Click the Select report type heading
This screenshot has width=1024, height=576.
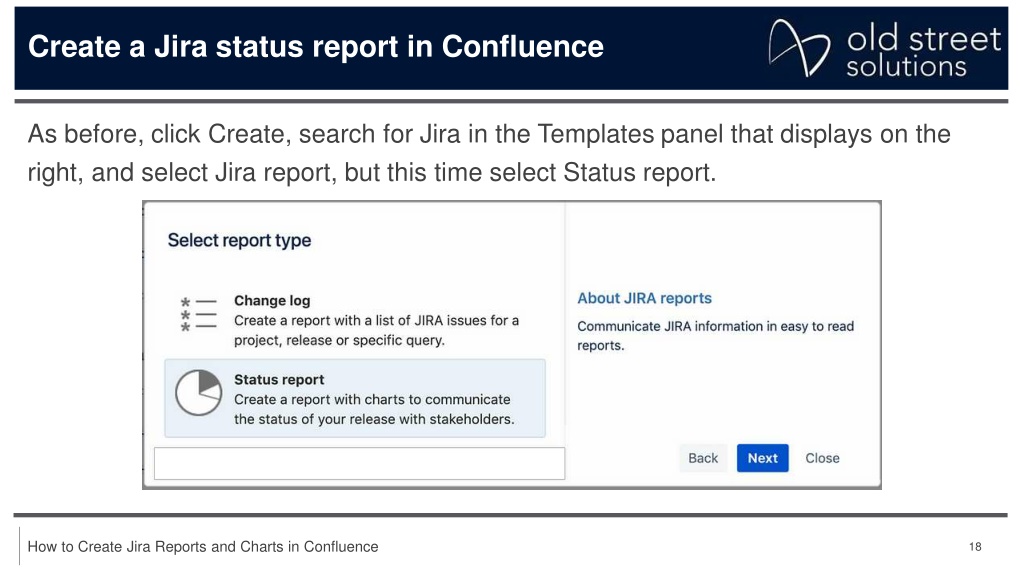239,240
